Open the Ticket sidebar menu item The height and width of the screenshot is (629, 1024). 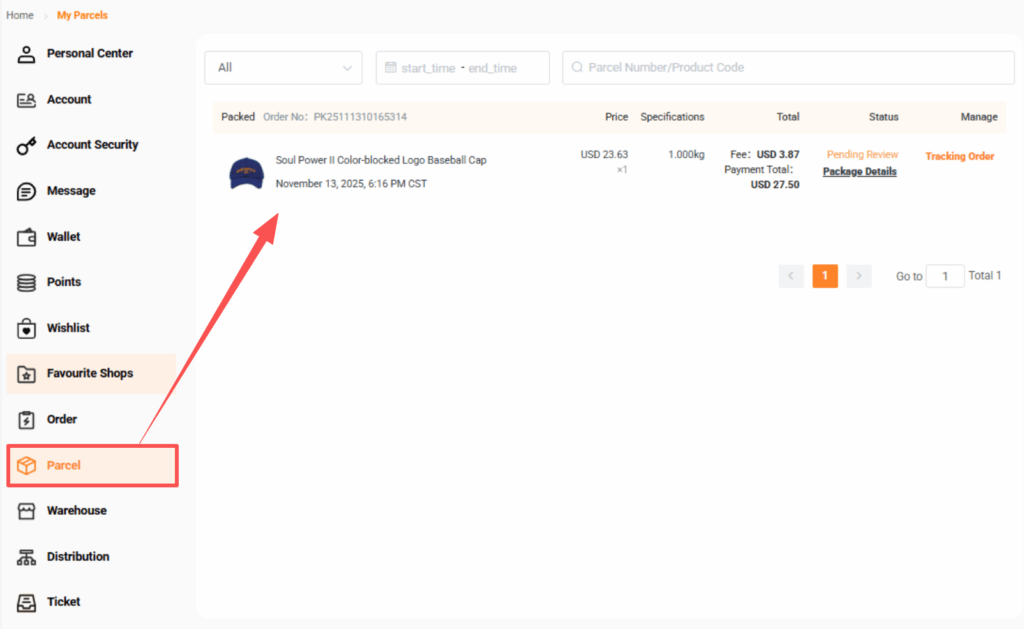(63, 602)
